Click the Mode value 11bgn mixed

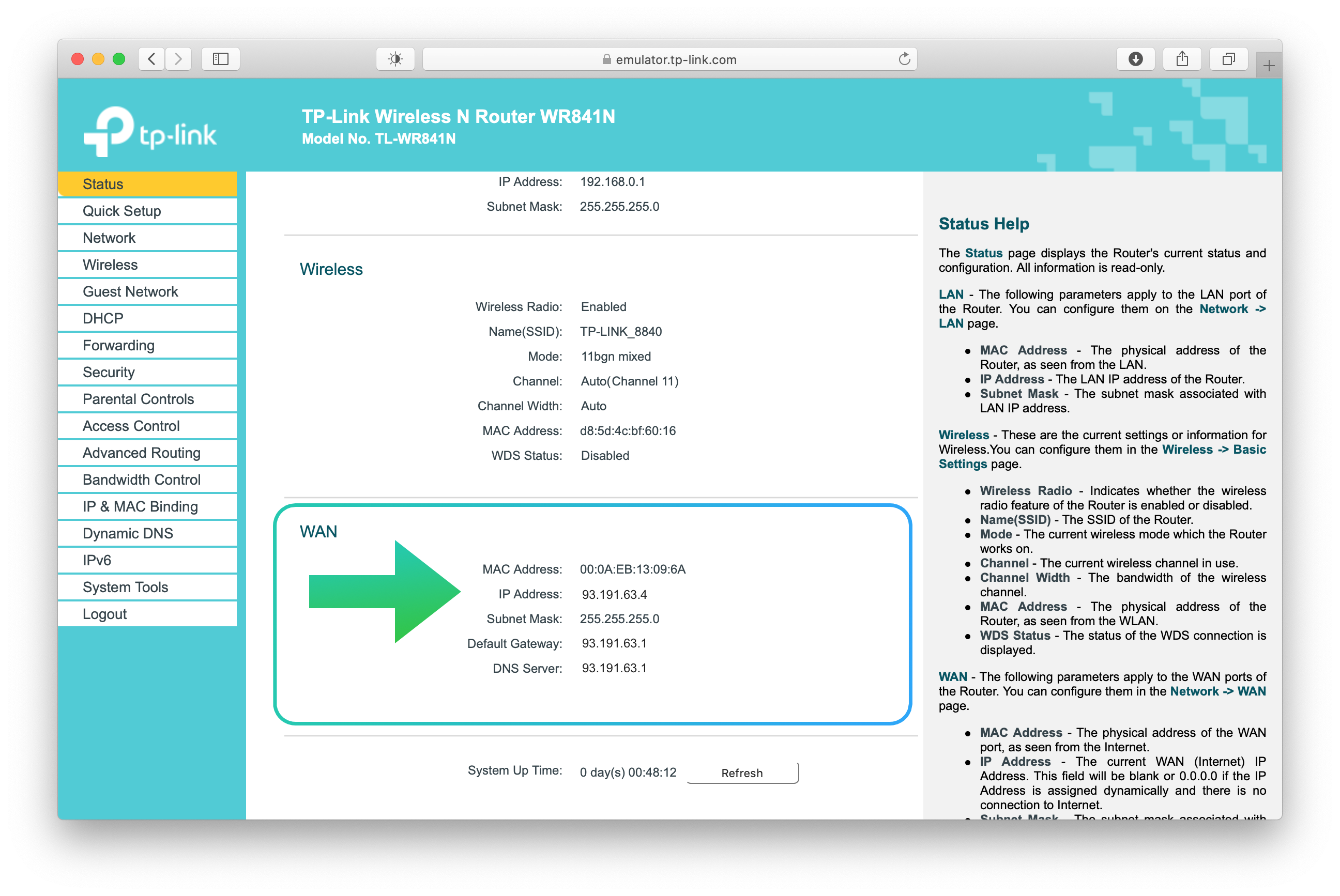coord(616,357)
